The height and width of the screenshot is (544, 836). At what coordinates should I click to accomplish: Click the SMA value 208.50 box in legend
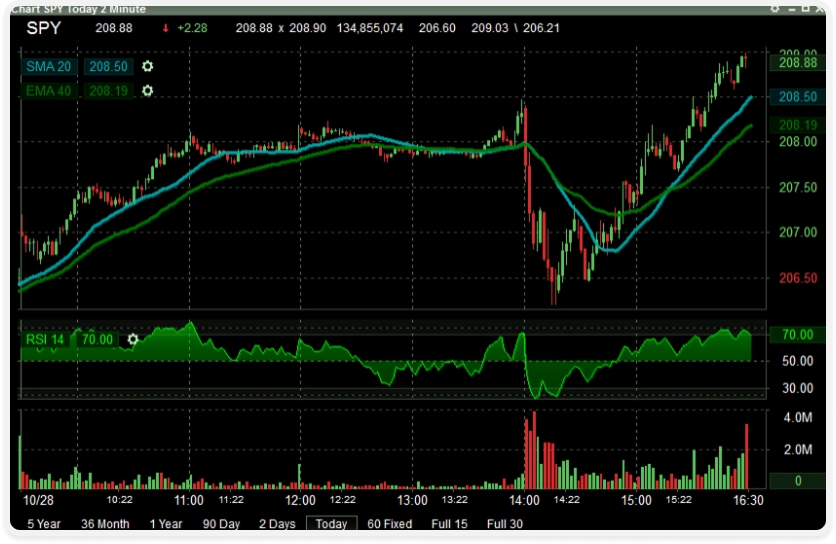(108, 67)
